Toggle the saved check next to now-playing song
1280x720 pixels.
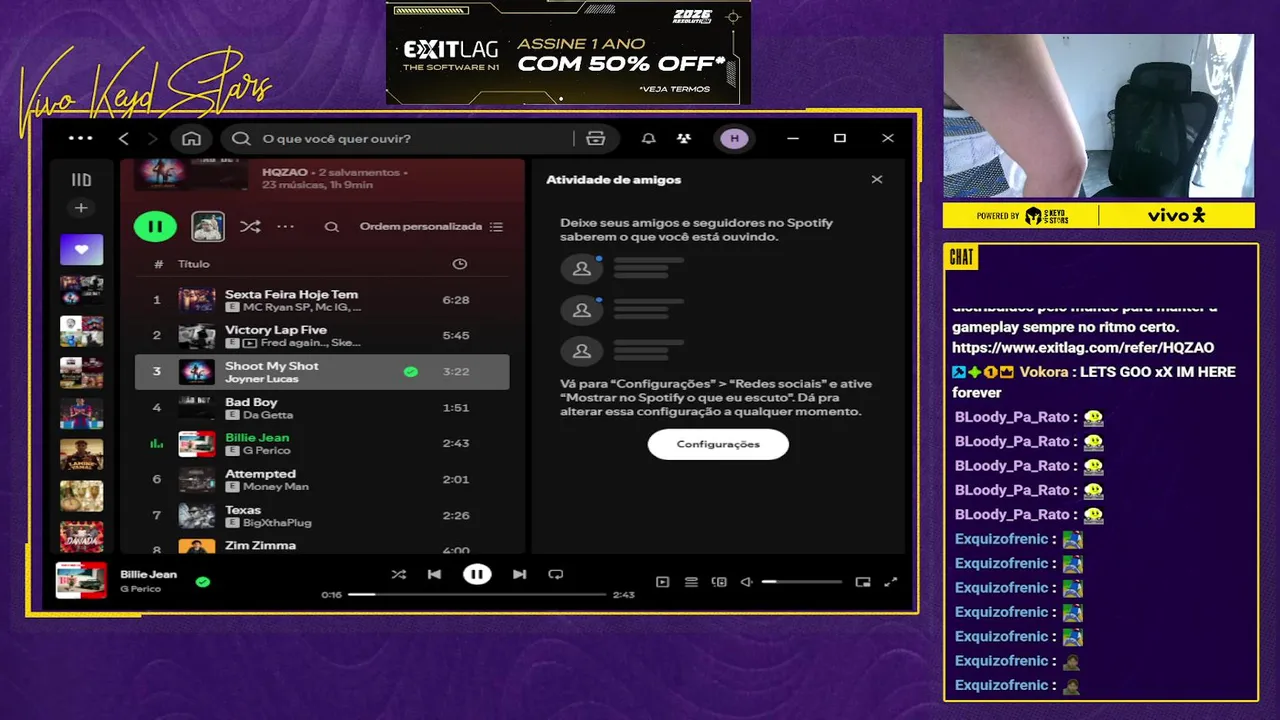[x=203, y=581]
